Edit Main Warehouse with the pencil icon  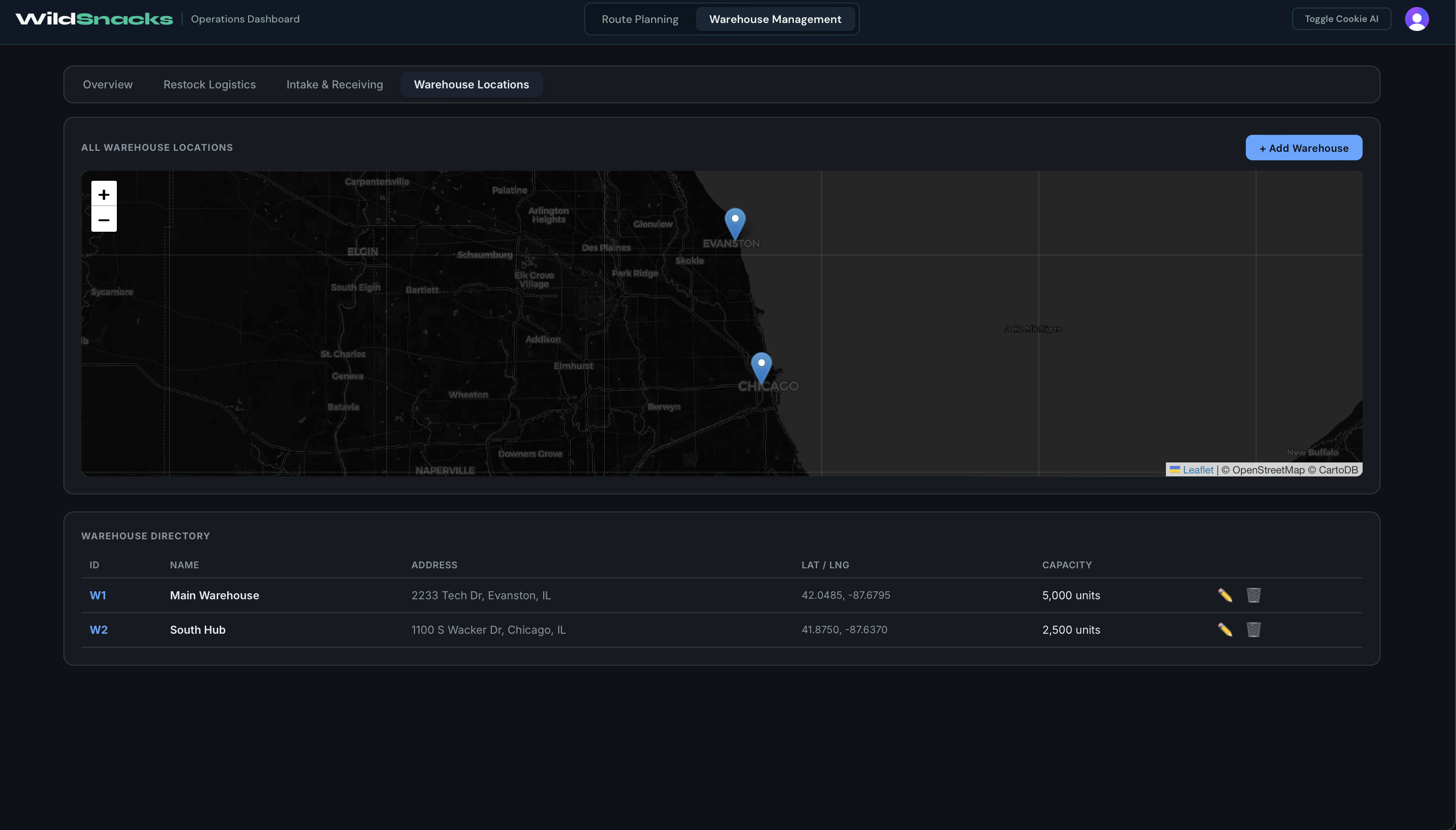click(1225, 595)
